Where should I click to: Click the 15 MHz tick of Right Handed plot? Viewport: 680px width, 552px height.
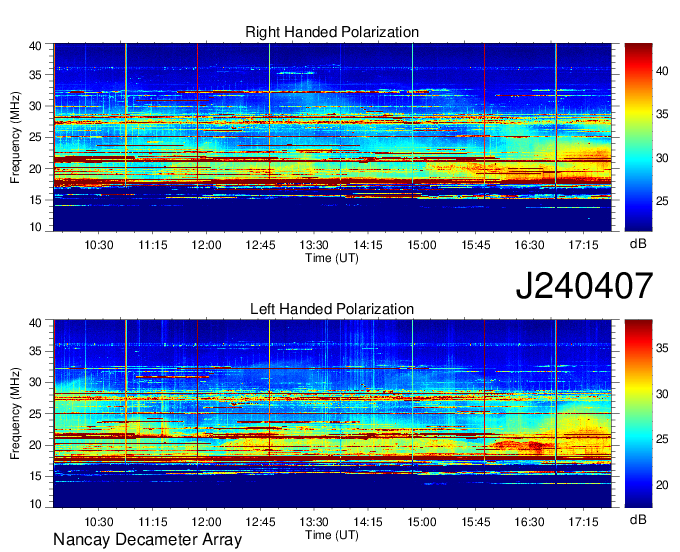point(35,200)
